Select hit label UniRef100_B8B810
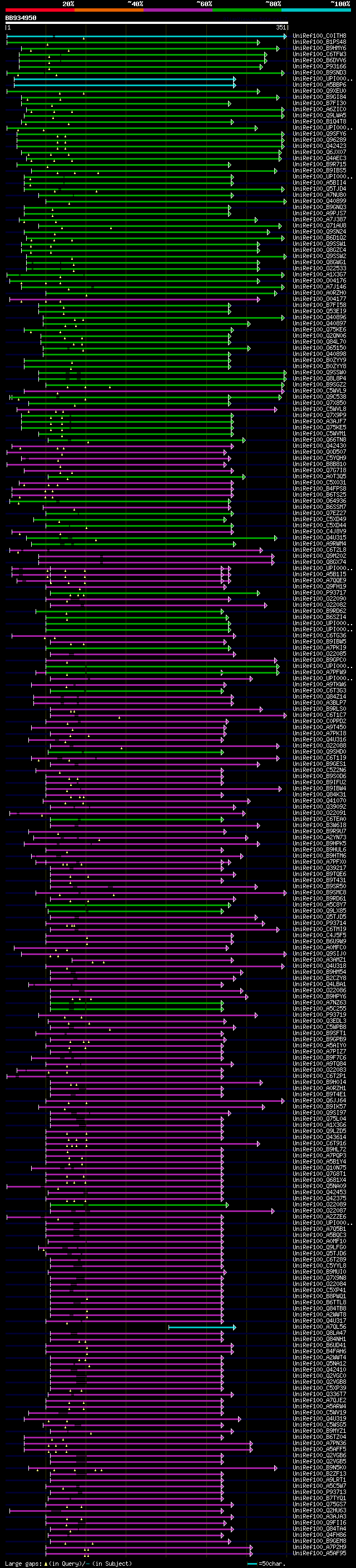This screenshot has height=1568, width=356. [319, 464]
